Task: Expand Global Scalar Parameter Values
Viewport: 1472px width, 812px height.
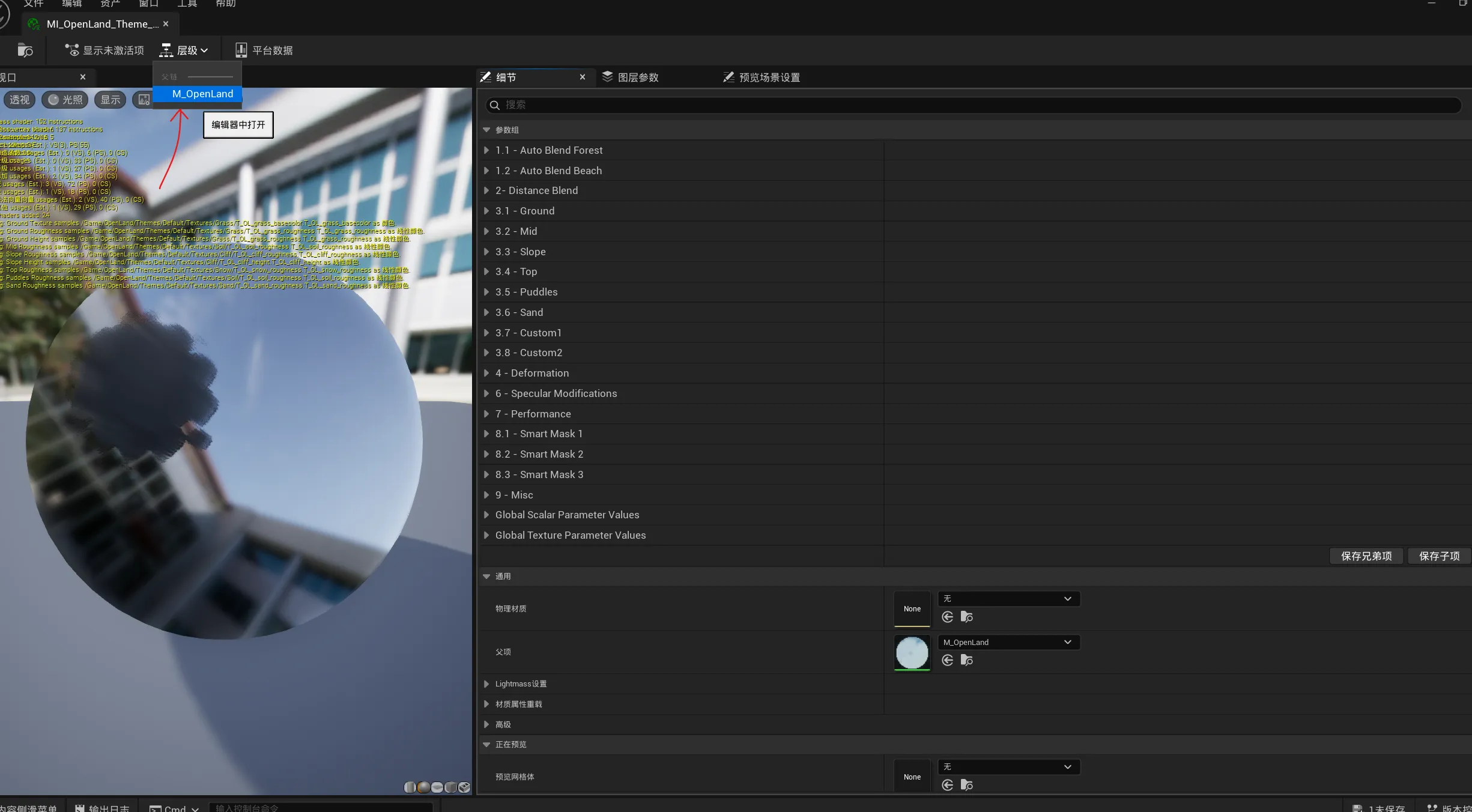Action: coord(486,515)
